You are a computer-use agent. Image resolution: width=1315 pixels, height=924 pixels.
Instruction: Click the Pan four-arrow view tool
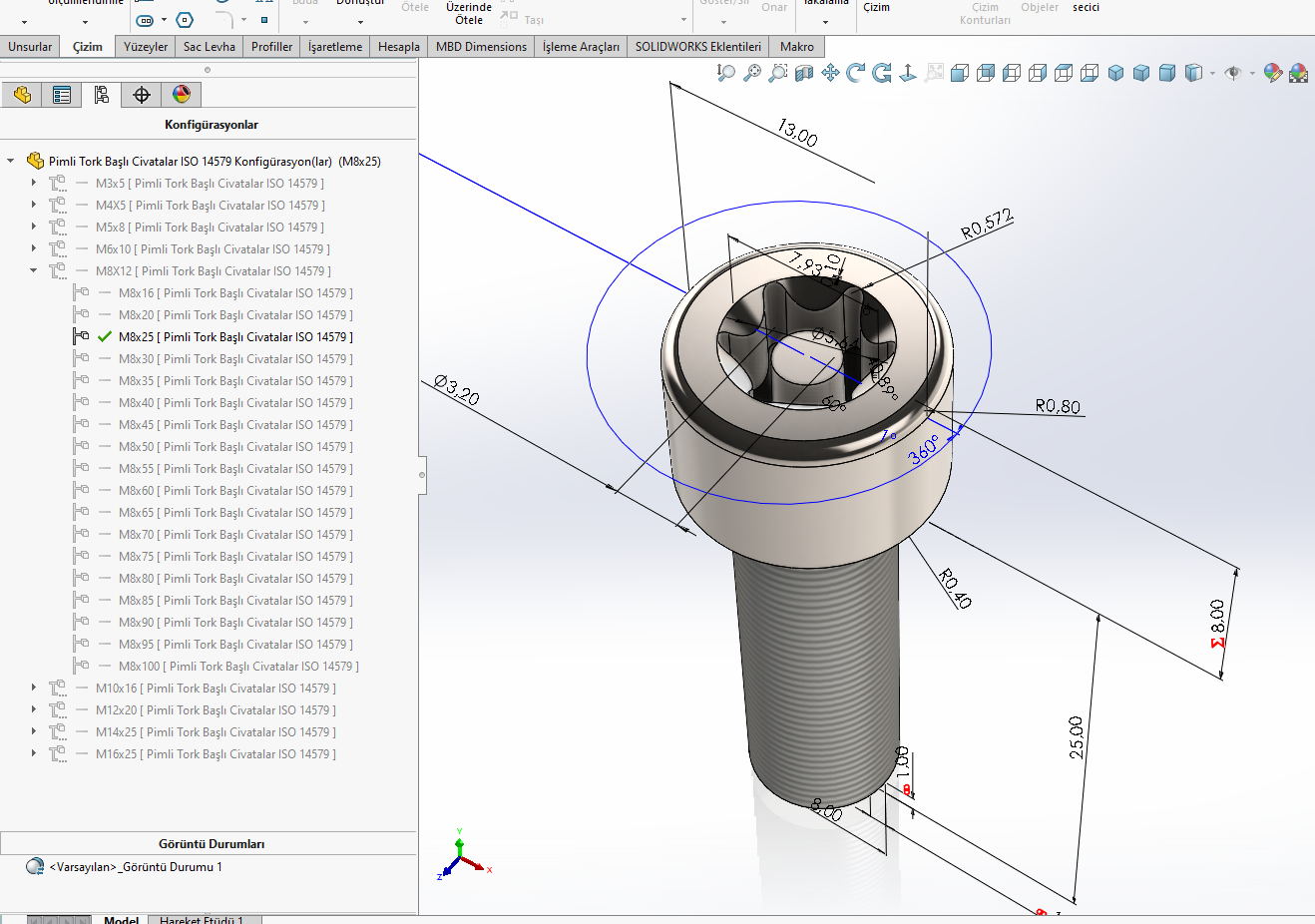[x=830, y=73]
